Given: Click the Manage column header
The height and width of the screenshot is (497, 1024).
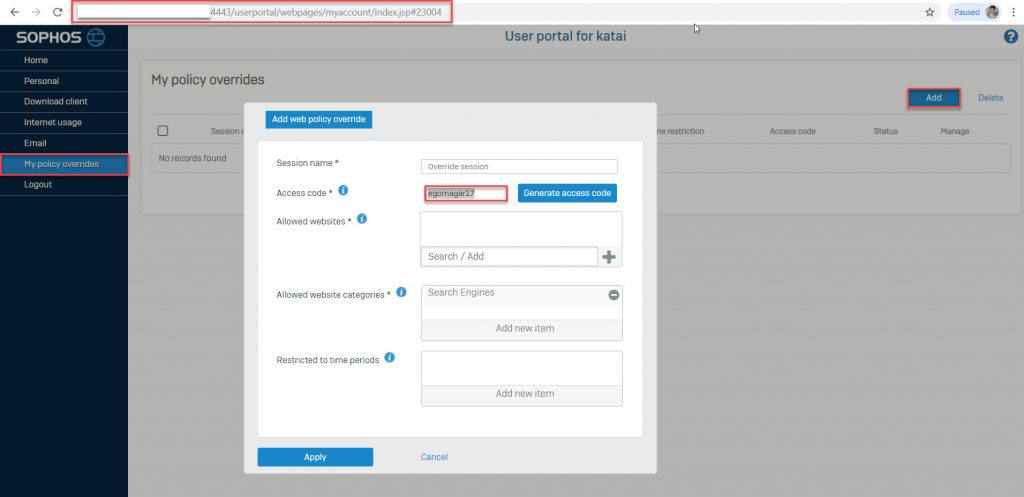Looking at the screenshot, I should pos(955,131).
